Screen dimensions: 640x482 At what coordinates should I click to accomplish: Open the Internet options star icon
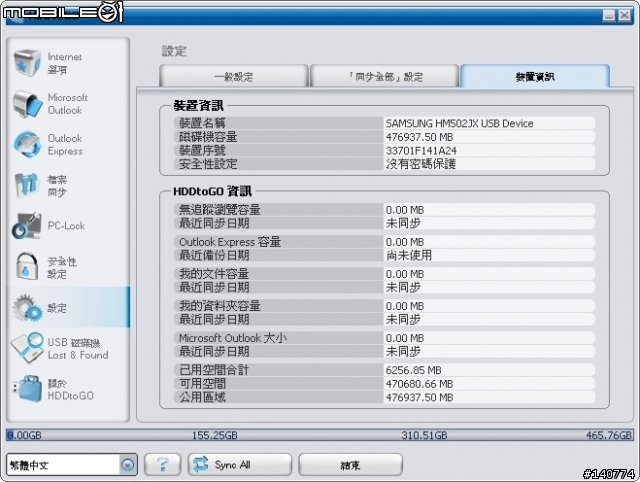[x=27, y=62]
